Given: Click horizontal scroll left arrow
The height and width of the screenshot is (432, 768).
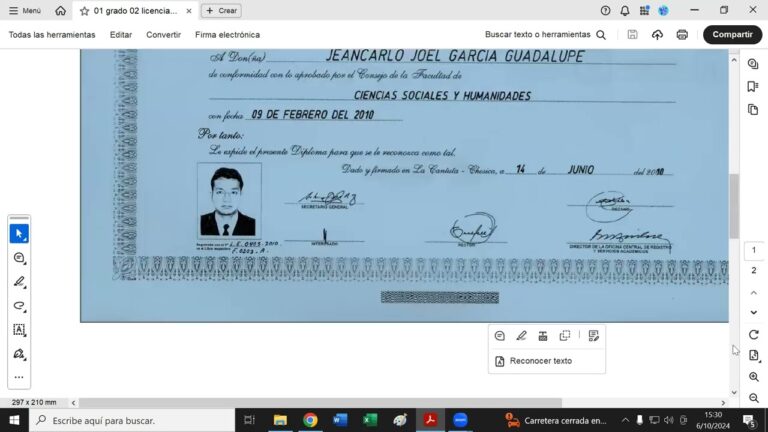Looking at the screenshot, I should (x=73, y=403).
